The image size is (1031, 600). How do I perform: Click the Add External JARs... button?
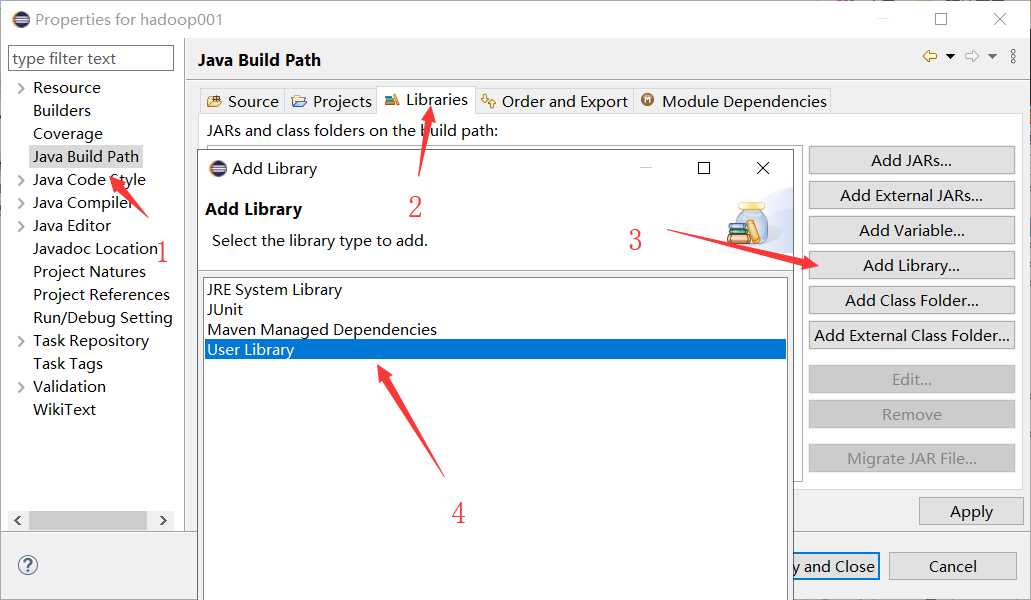coord(911,195)
